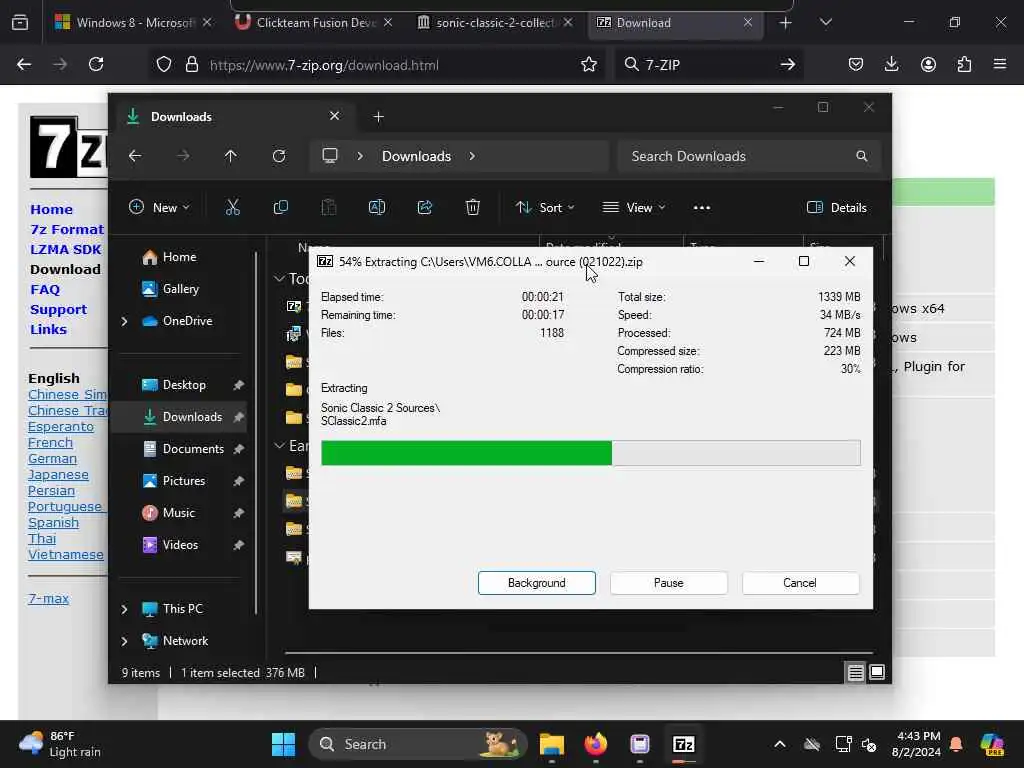Open 7z Format link on 7-zip page
This screenshot has height=768, width=1024.
tap(67, 229)
